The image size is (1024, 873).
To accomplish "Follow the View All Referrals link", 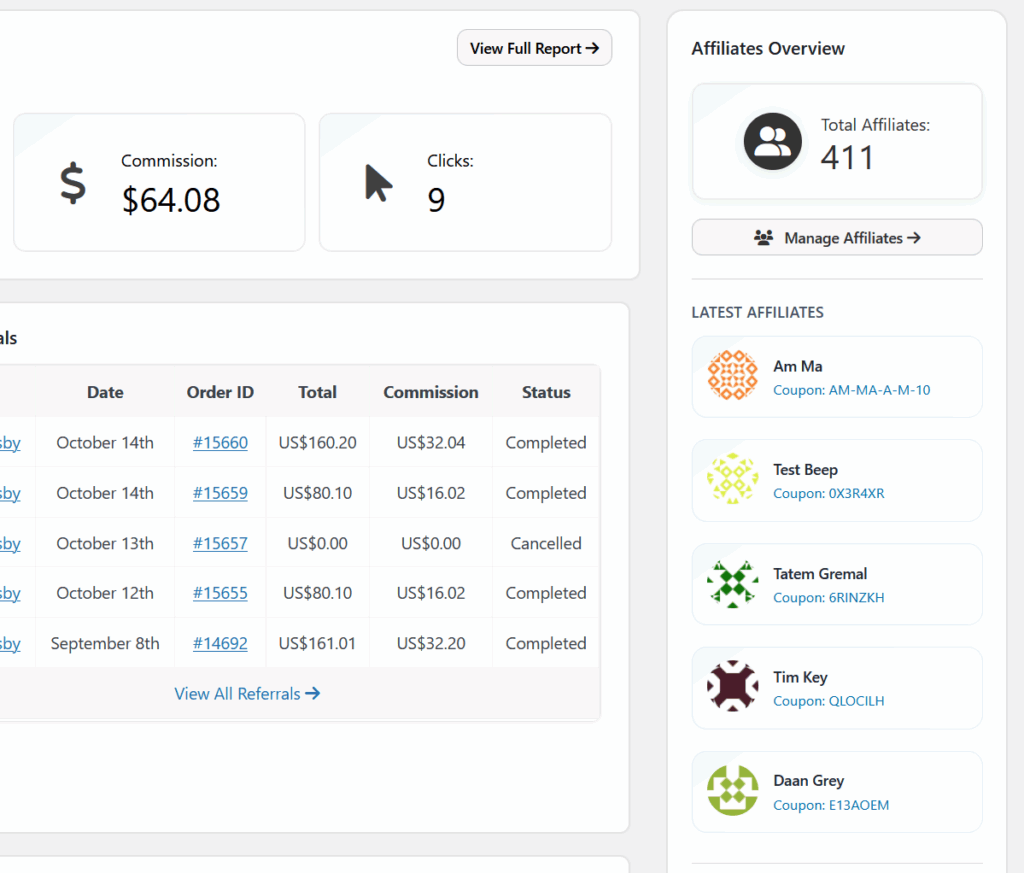I will [x=247, y=694].
